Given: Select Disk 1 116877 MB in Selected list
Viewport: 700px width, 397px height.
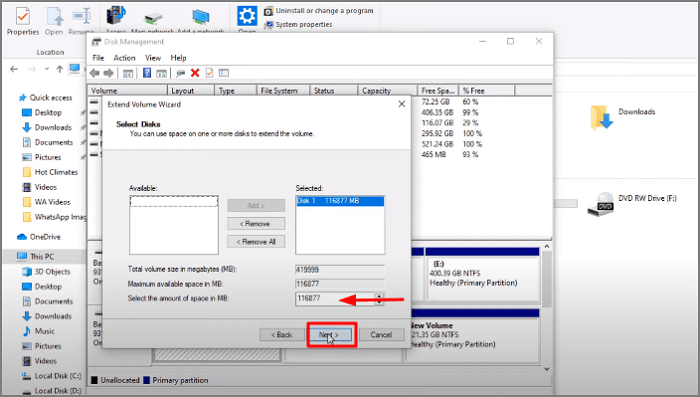Looking at the screenshot, I should click(340, 201).
